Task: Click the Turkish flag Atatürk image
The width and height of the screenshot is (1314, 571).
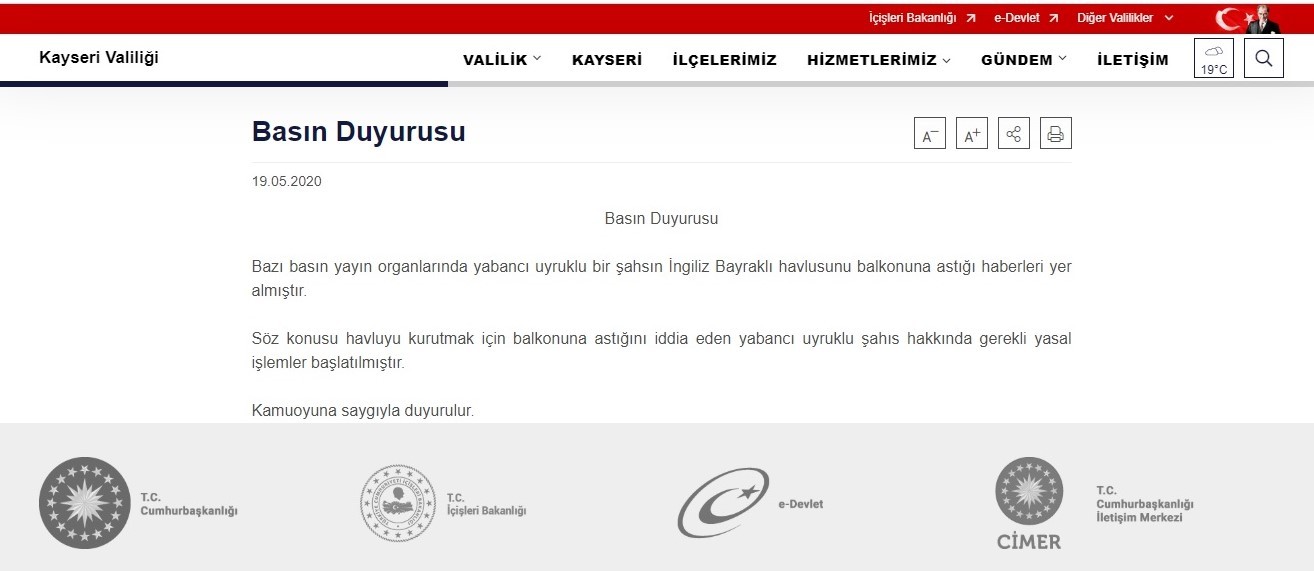Action: pos(1248,18)
